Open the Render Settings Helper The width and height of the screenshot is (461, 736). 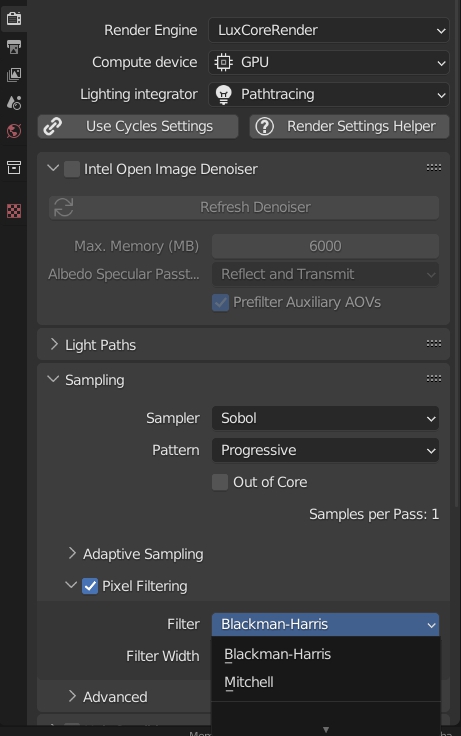click(349, 126)
